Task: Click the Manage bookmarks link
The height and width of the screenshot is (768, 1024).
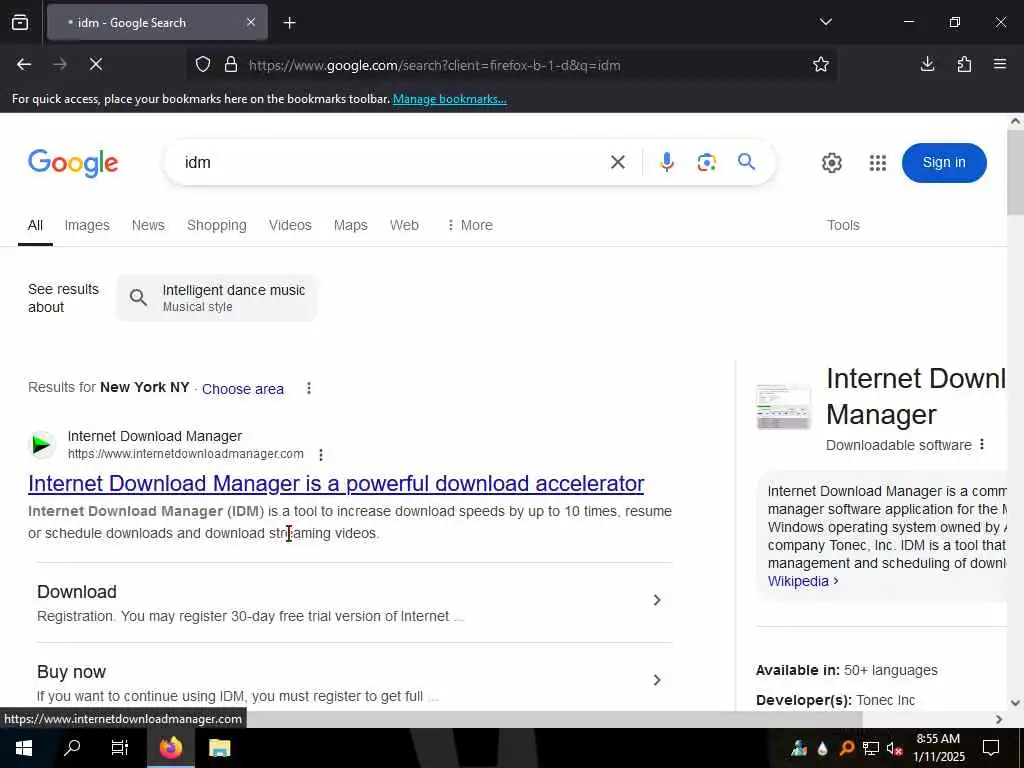Action: point(449,99)
